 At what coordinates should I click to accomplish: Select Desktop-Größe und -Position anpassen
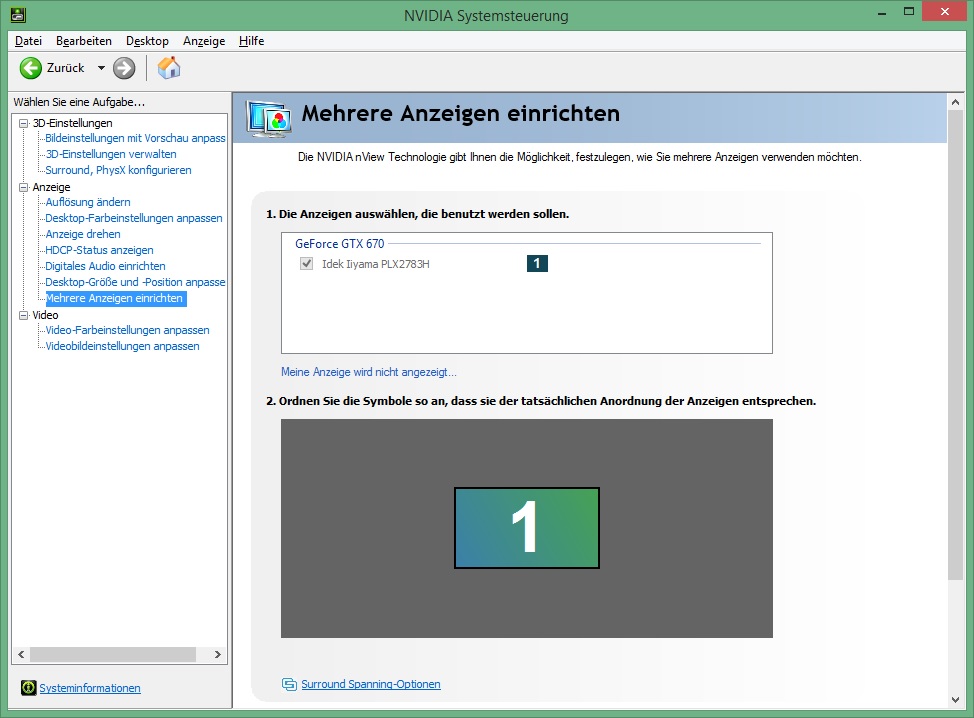click(135, 282)
